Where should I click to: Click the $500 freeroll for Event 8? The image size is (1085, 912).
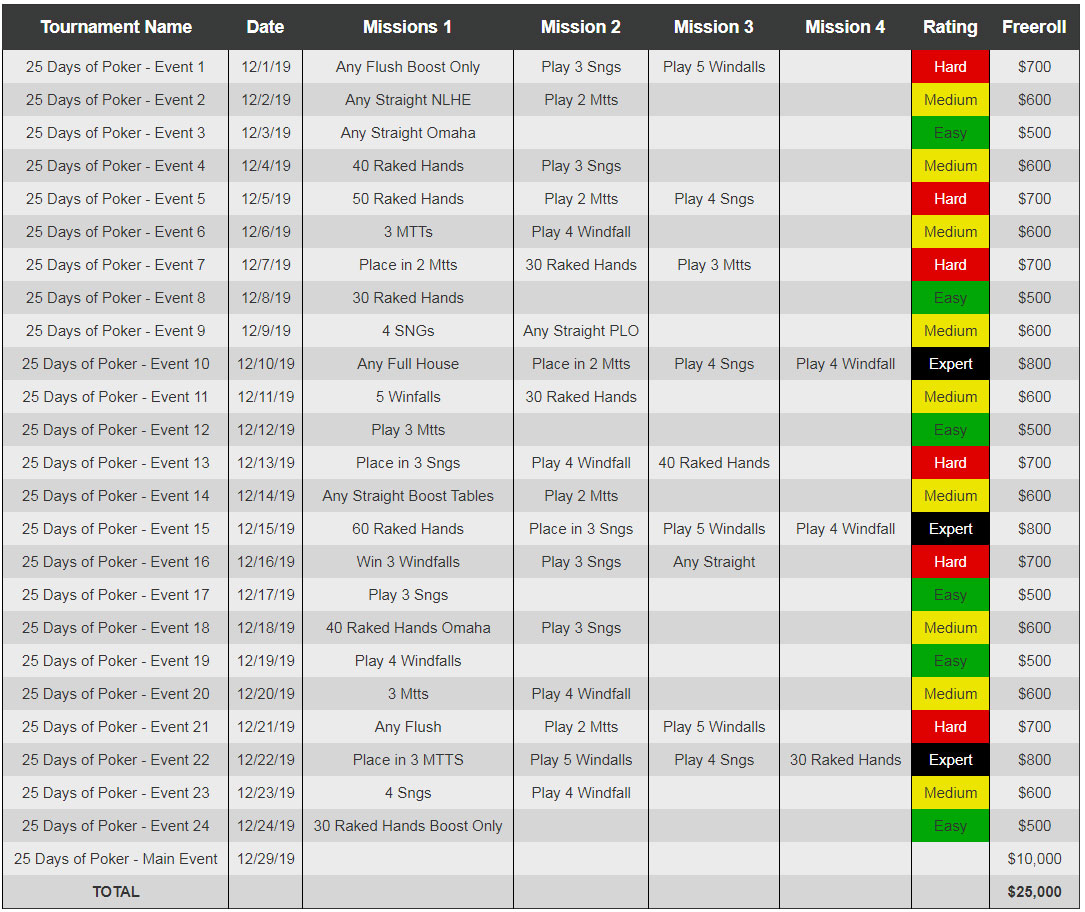(x=1034, y=298)
